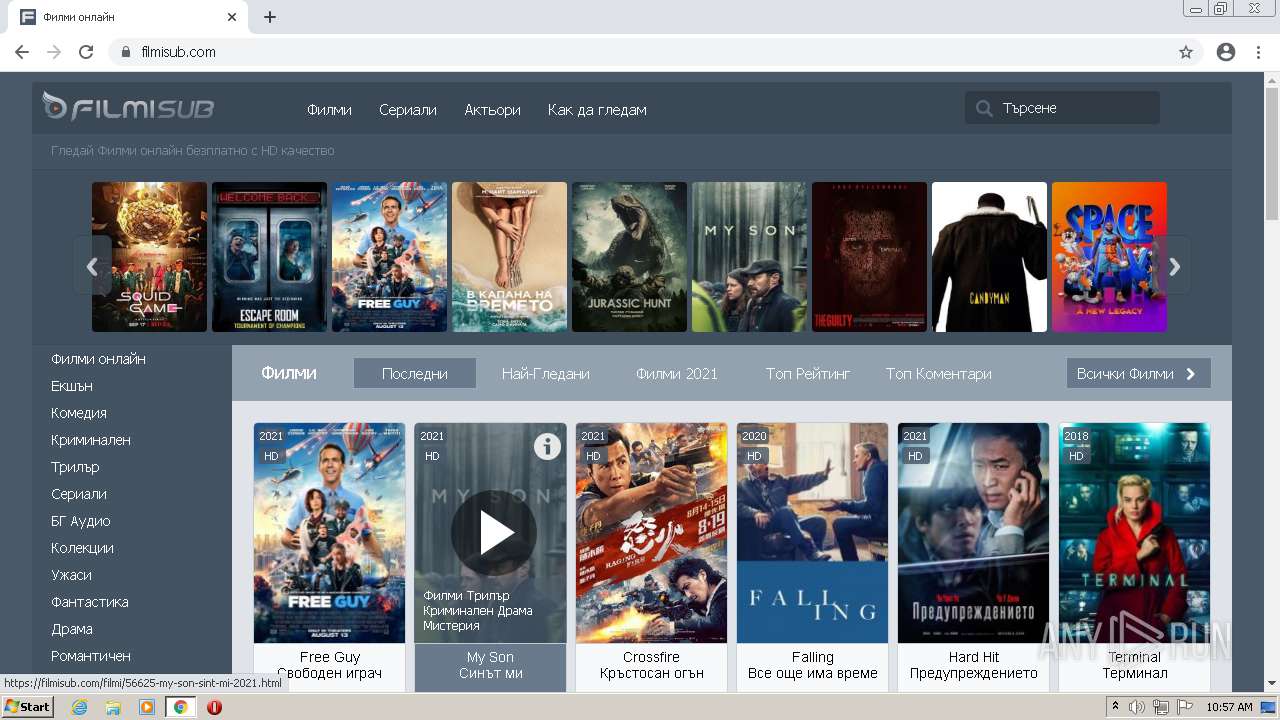Close the Филми онлайн tab

point(232,17)
